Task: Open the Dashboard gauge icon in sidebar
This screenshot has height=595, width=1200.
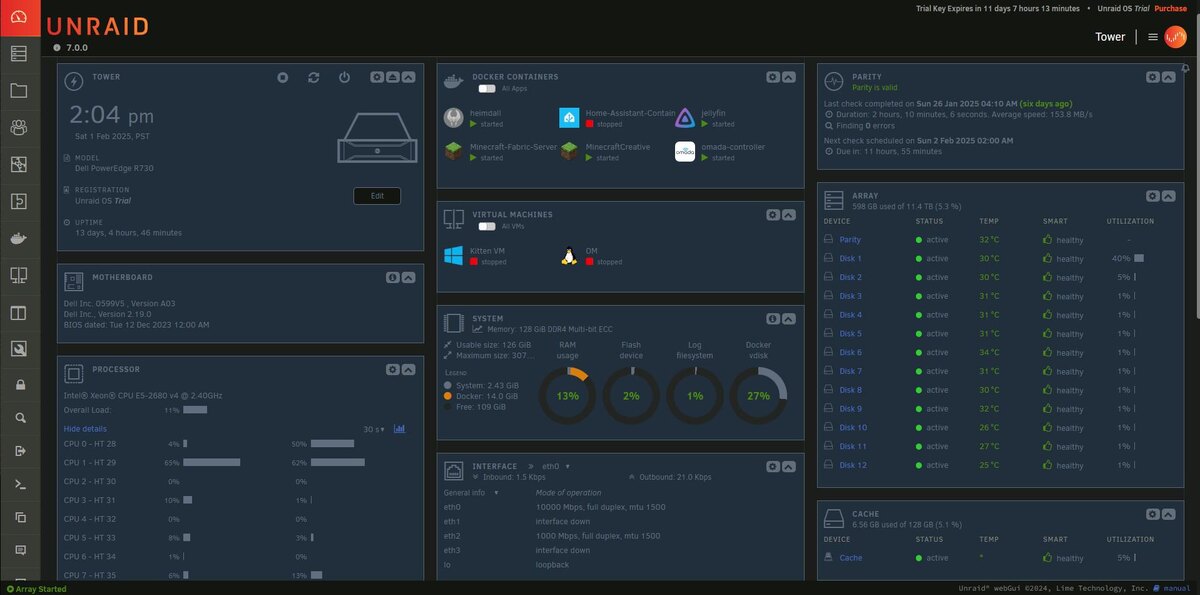Action: coord(20,19)
